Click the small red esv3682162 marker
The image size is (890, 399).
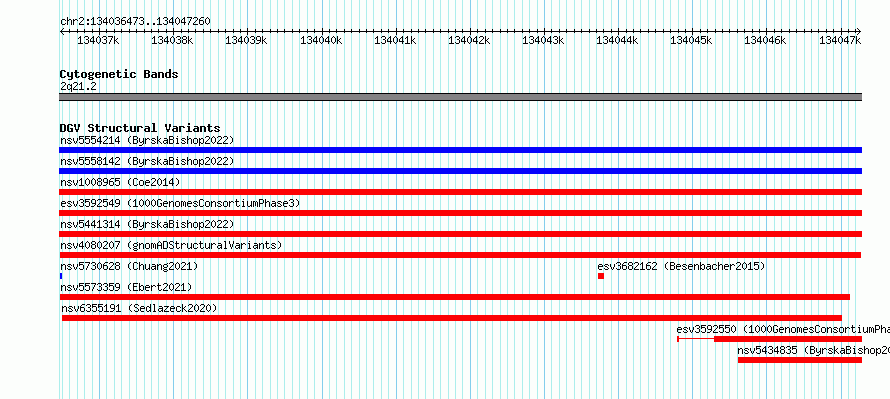pyautogui.click(x=601, y=276)
